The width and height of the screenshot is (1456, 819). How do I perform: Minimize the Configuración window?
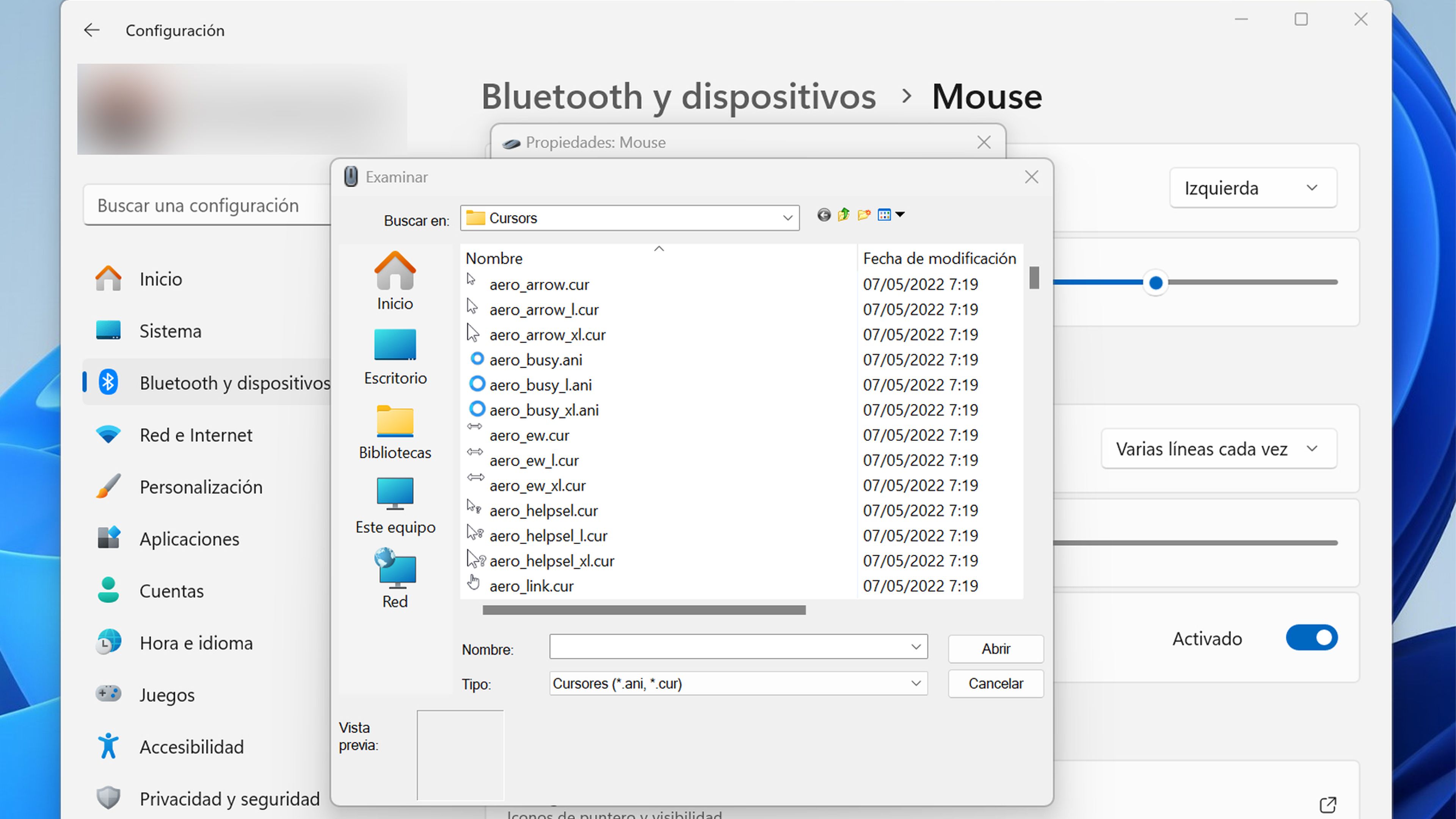click(1241, 20)
